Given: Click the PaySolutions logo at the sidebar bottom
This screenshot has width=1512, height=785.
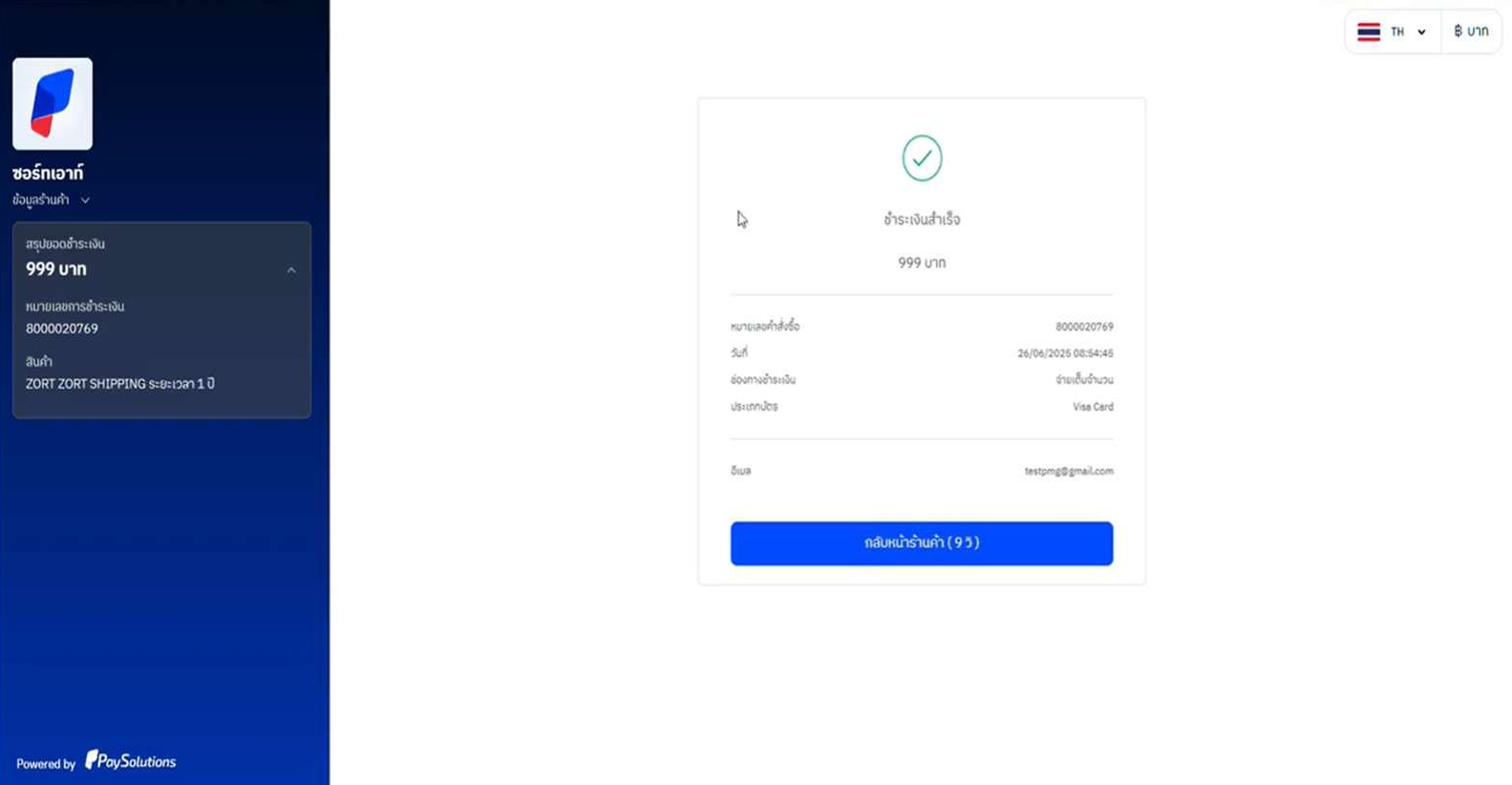Looking at the screenshot, I should [x=131, y=760].
